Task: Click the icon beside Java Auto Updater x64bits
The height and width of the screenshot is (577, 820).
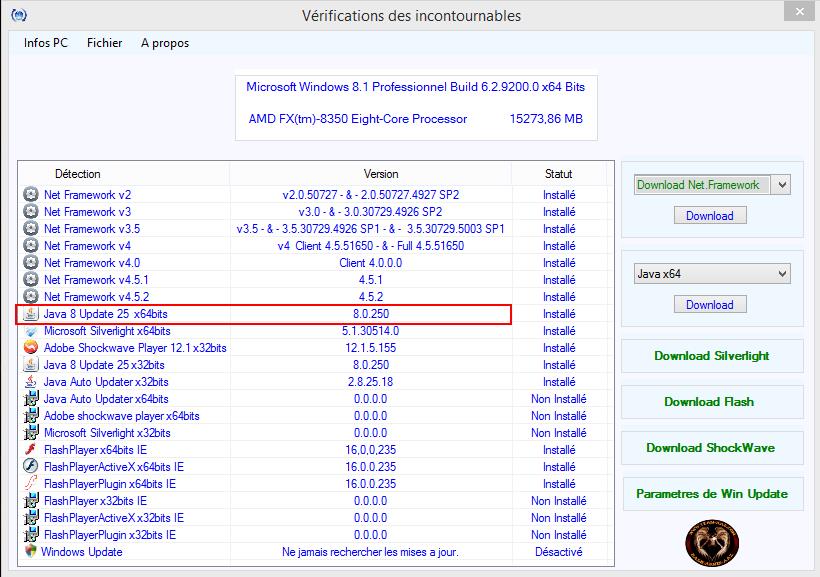Action: tap(31, 399)
